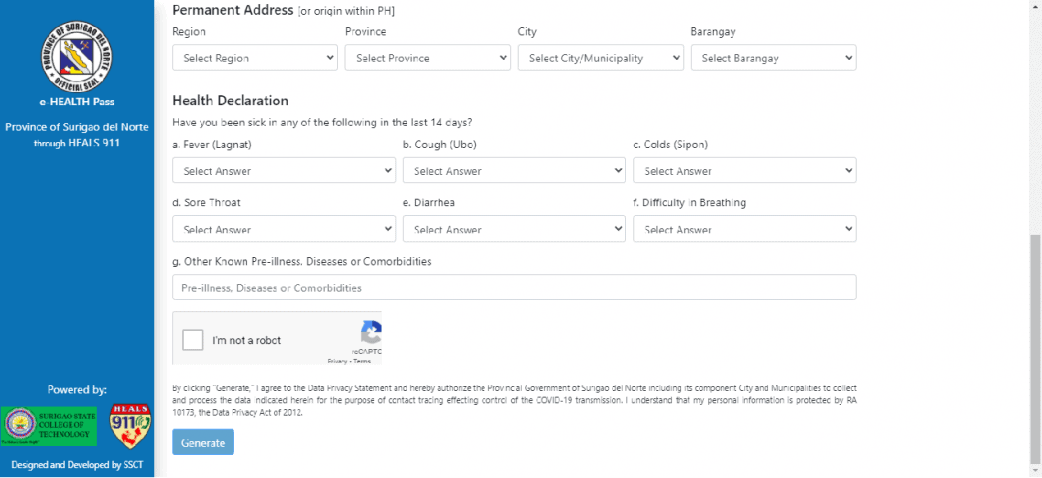Image resolution: width=1042 pixels, height=478 pixels.
Task: Open the Select Region dropdown
Action: 255,58
